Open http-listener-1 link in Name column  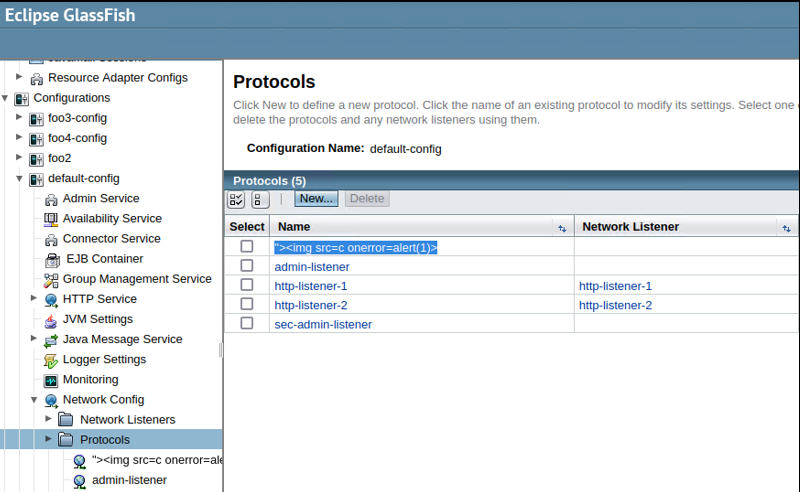[x=311, y=286]
